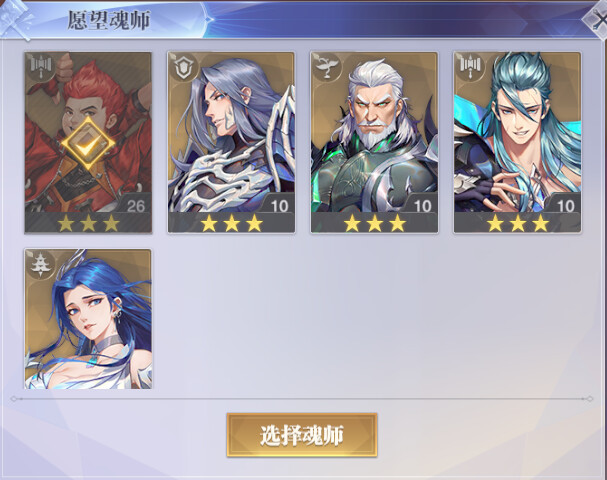Click the hammer emblem beside the panel title

(16, 21)
